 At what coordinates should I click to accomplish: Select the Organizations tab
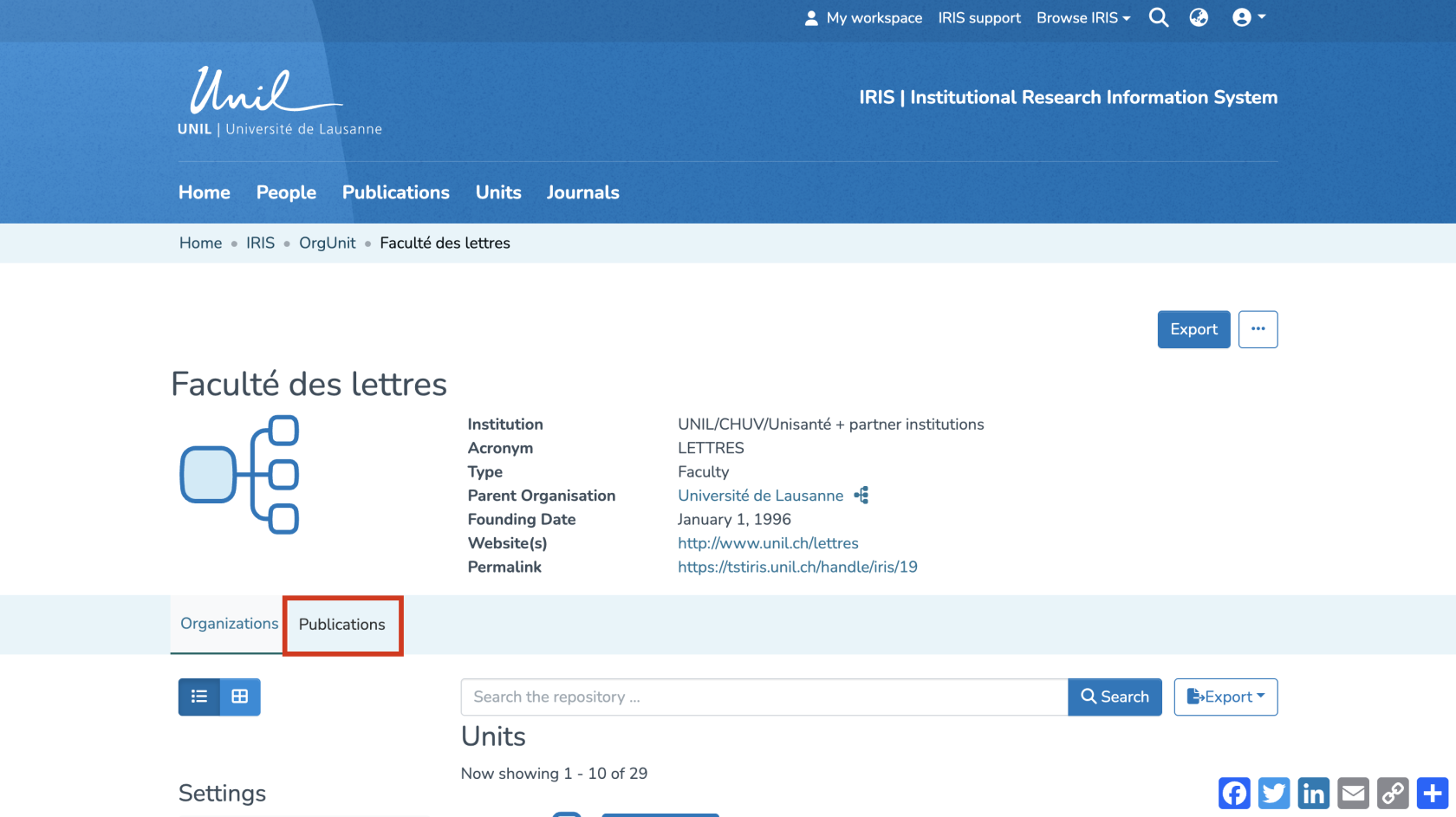click(229, 624)
